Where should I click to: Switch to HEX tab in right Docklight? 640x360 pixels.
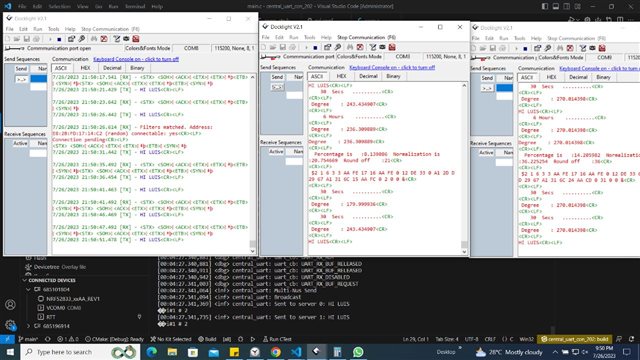tap(551, 77)
